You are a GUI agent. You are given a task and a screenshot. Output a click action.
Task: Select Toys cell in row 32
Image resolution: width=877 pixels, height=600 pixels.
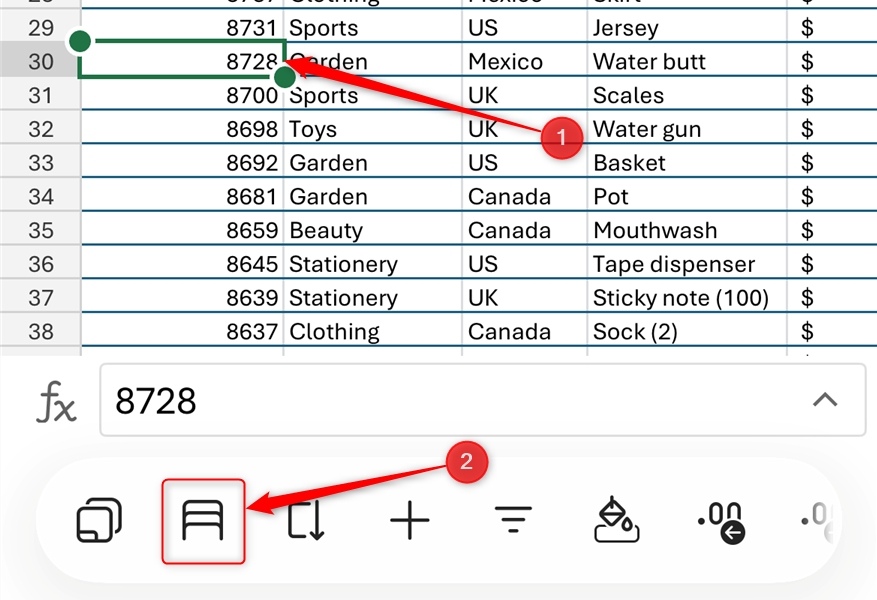tap(373, 129)
